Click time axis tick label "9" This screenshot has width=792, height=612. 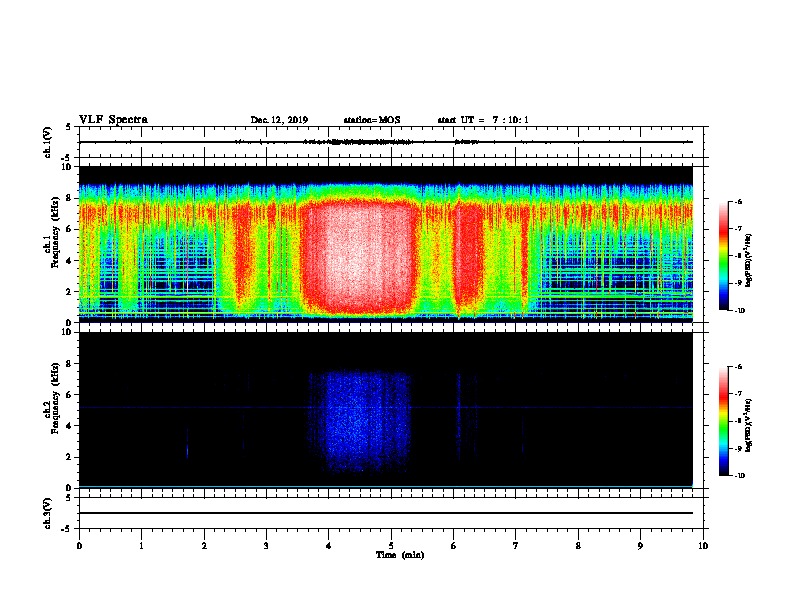click(640, 546)
